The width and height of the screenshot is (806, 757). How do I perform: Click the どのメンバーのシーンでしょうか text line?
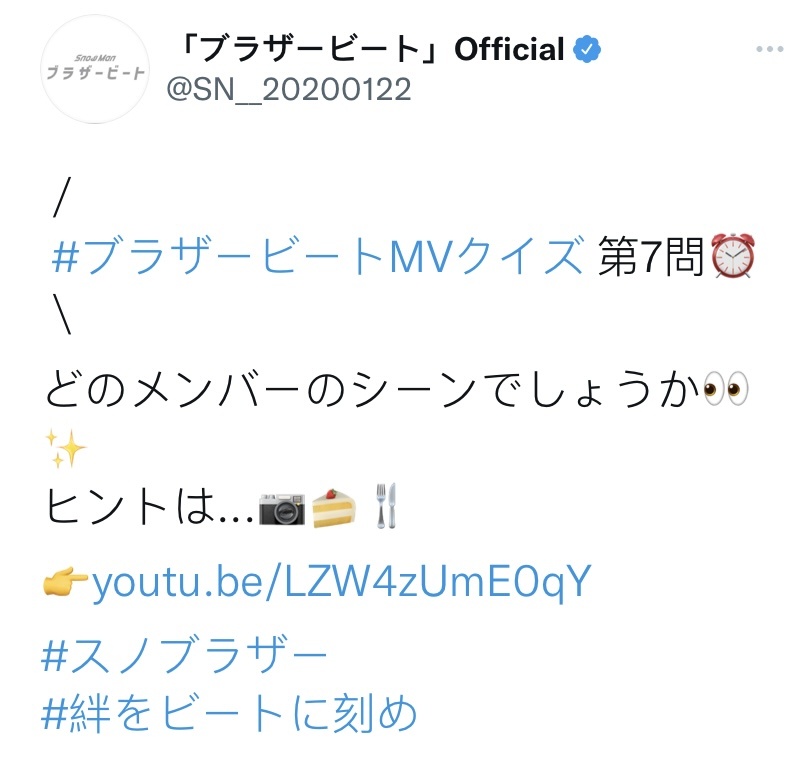pos(373,389)
